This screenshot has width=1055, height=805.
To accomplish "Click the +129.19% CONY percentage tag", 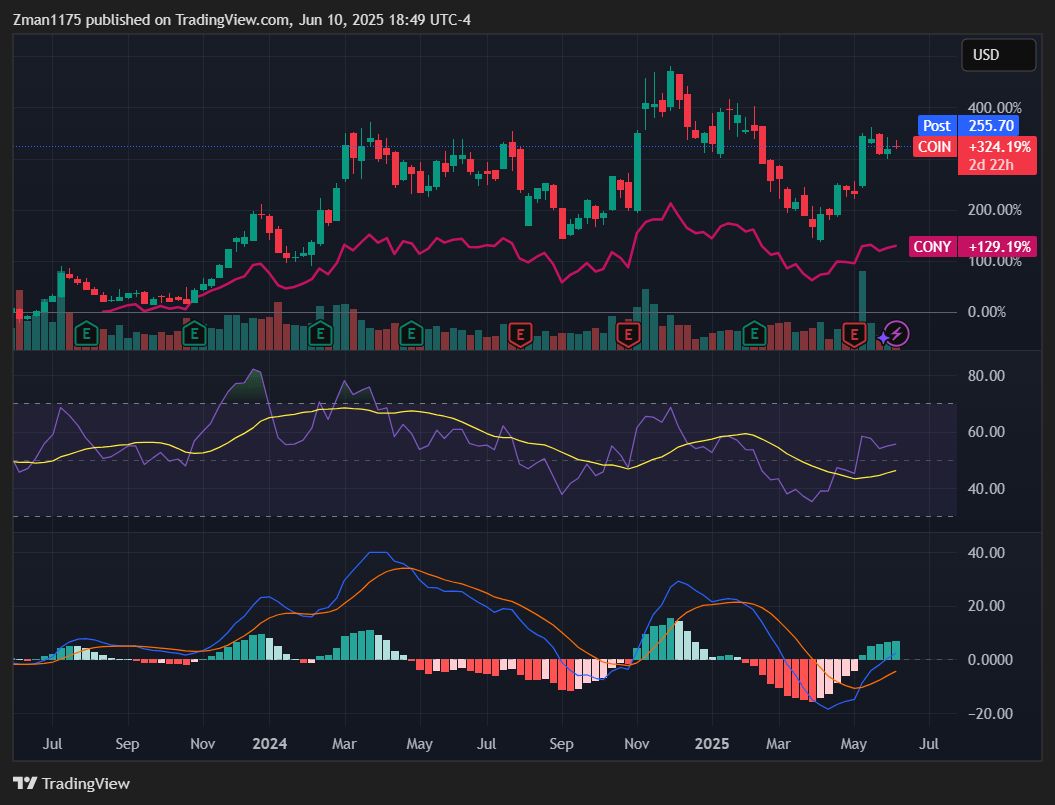I will point(998,247).
